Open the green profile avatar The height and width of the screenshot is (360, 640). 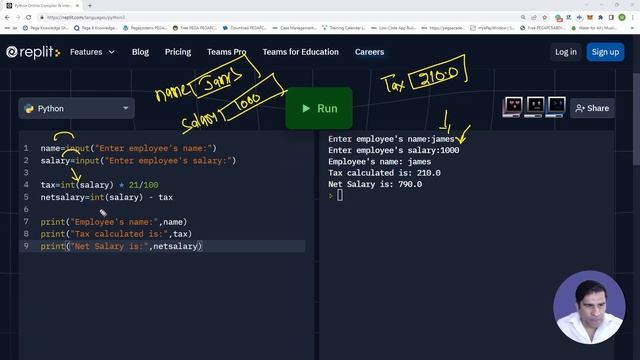[x=622, y=18]
